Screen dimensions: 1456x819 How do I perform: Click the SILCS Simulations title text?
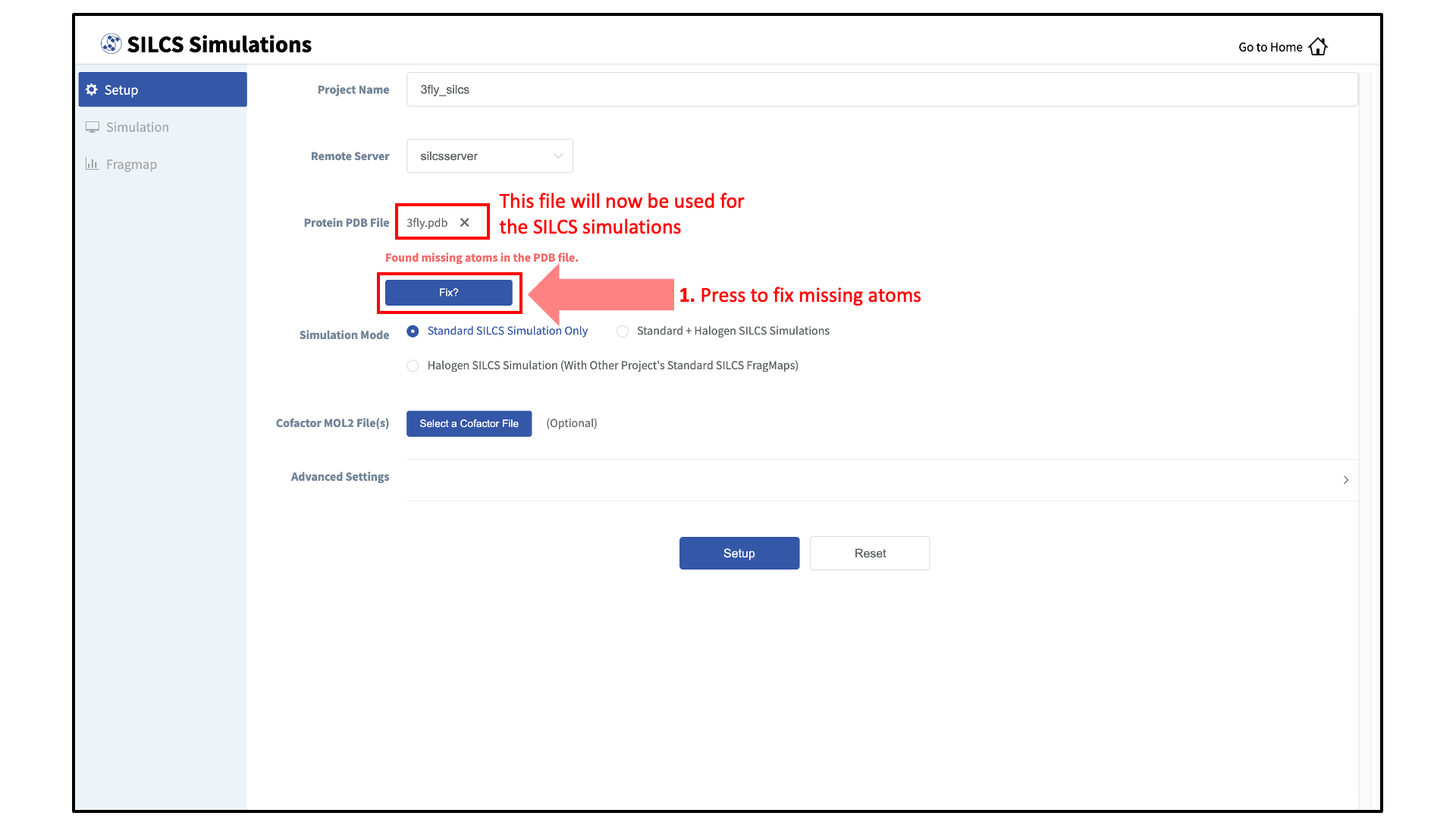tap(219, 45)
